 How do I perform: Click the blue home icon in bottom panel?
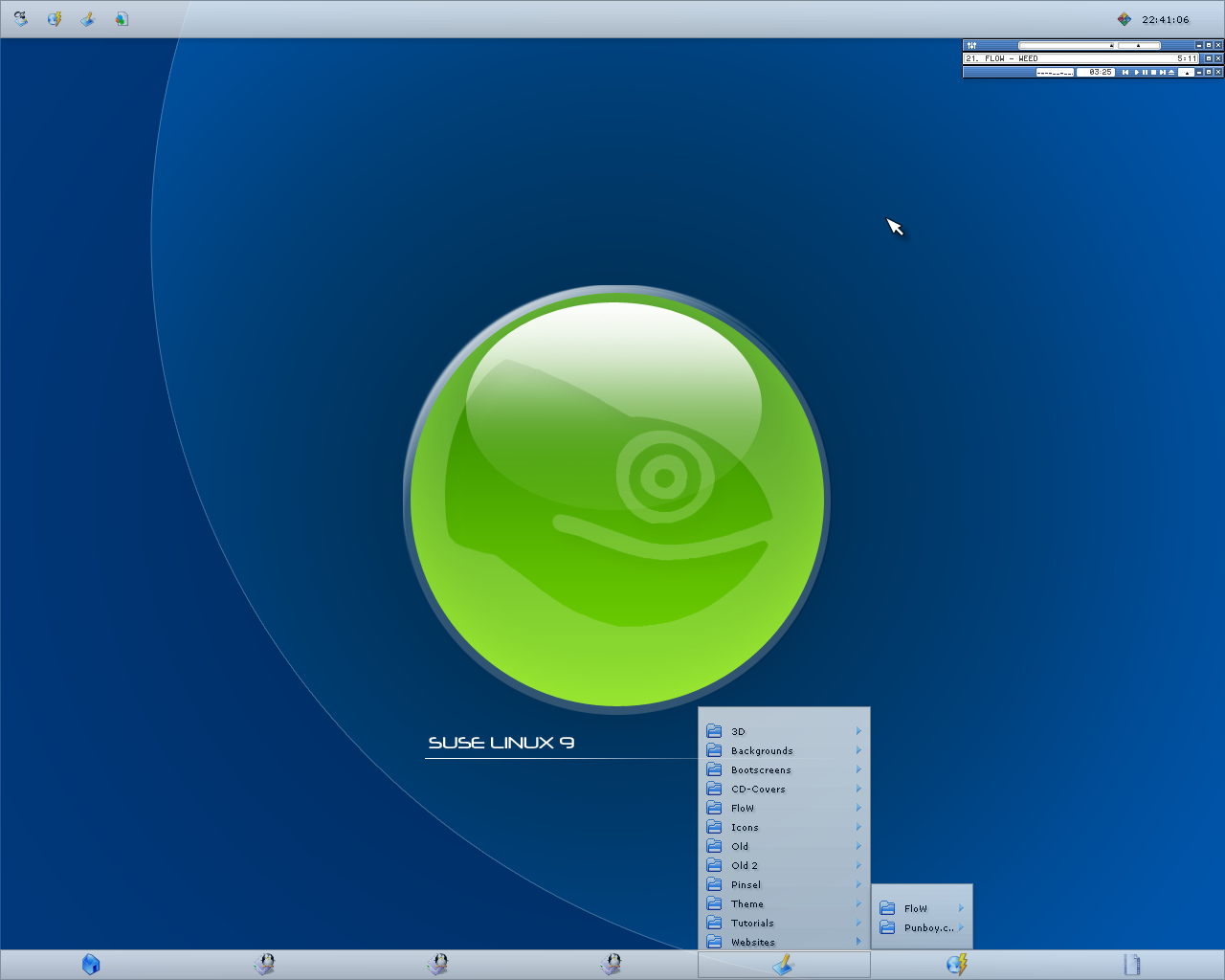tap(91, 965)
